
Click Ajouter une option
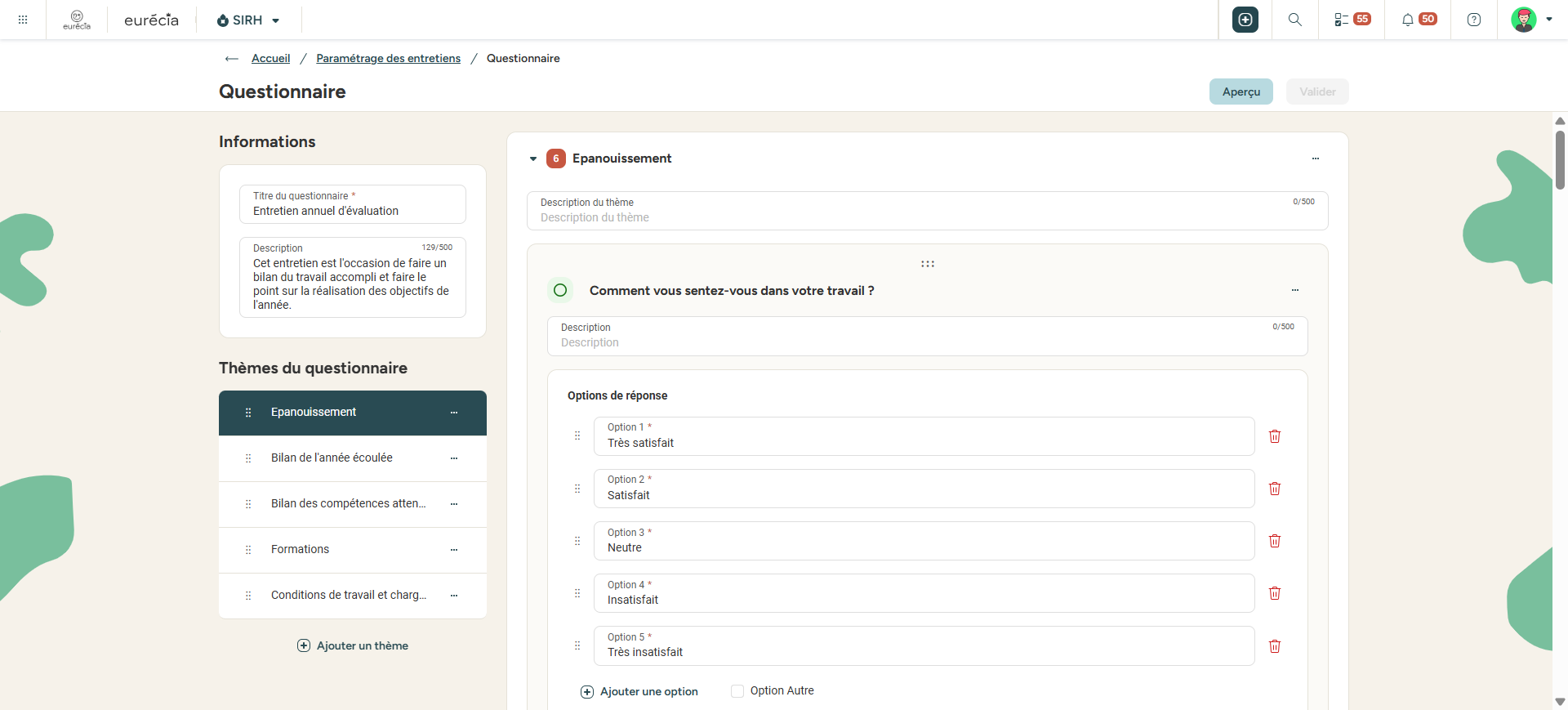tap(639, 692)
